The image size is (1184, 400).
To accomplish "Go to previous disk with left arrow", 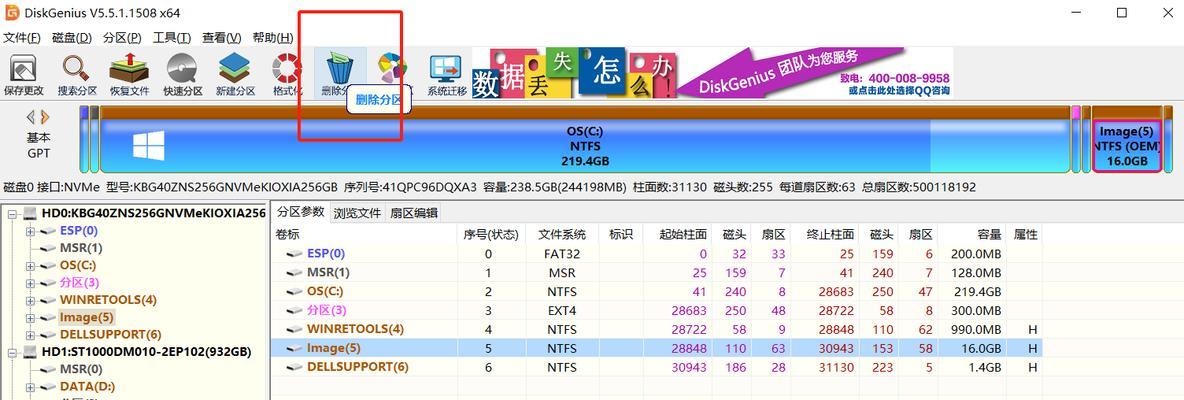I will [30, 117].
